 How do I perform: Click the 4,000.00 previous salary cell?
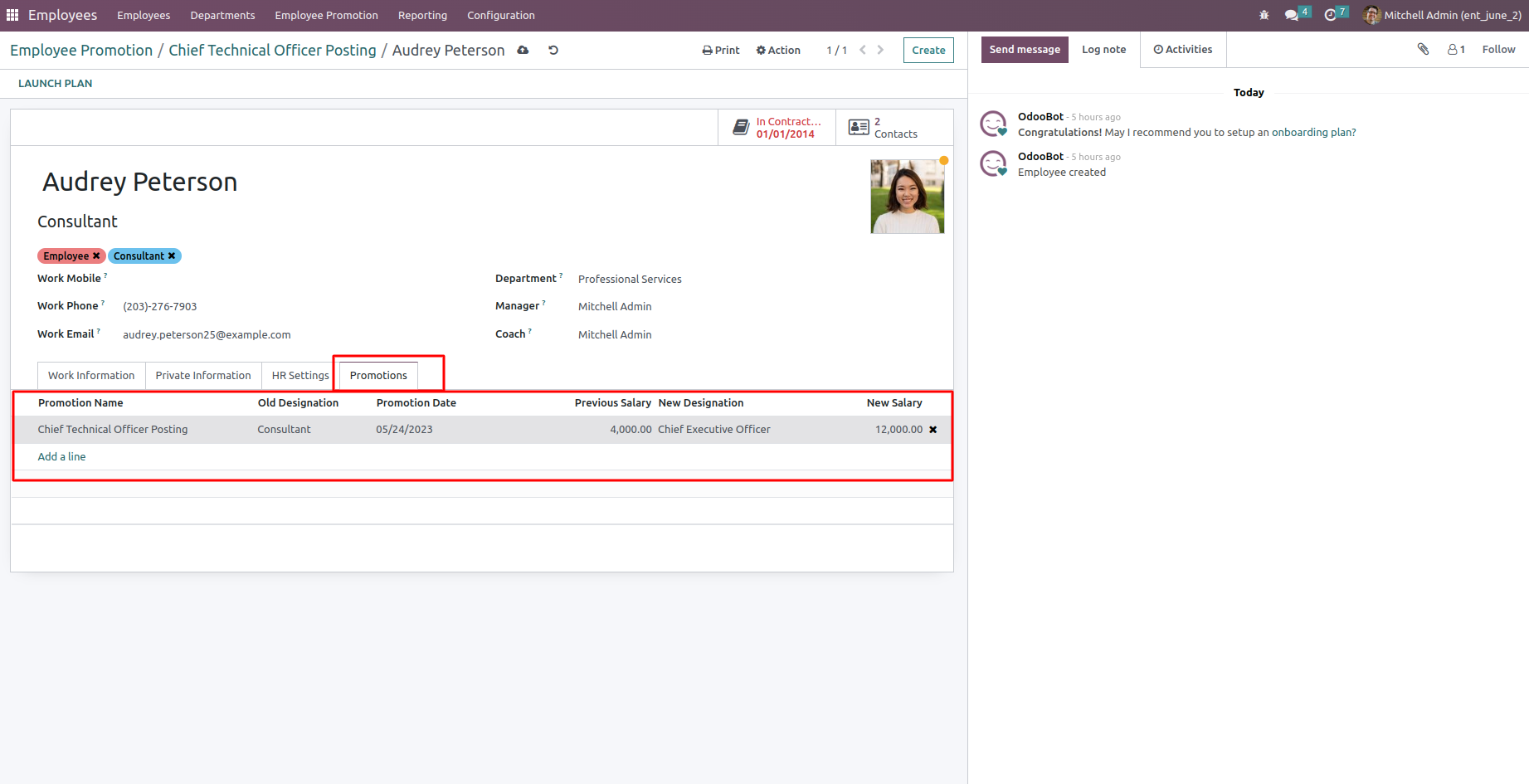631,430
